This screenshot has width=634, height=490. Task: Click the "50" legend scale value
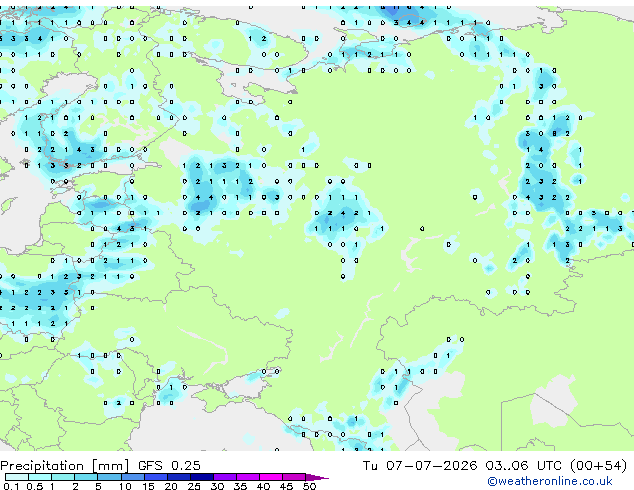click(x=309, y=486)
